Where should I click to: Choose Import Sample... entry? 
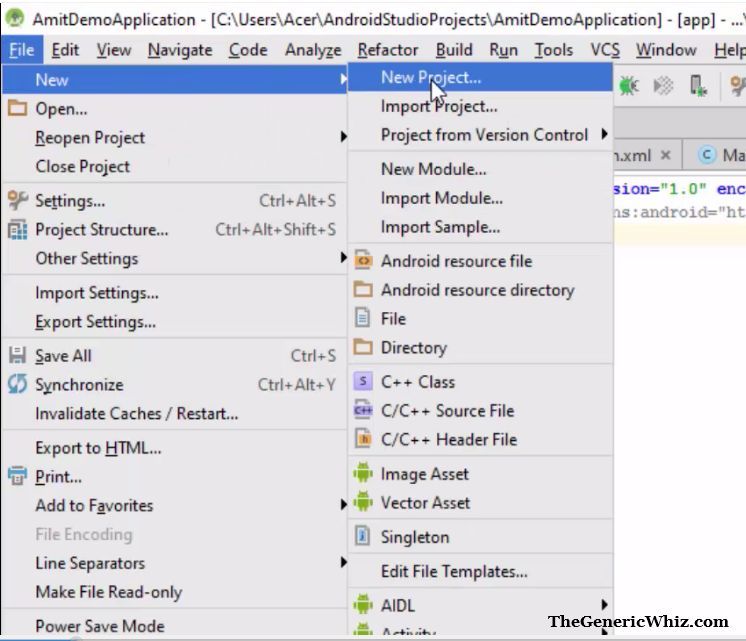[x=480, y=227]
